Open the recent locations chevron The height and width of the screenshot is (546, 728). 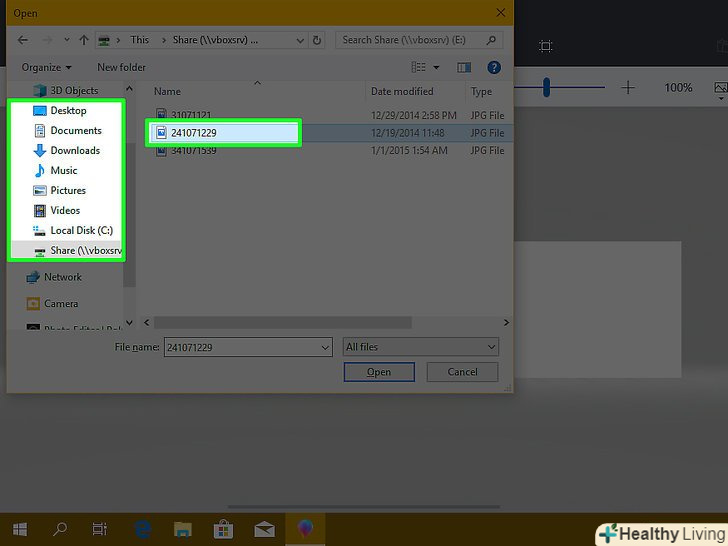pos(67,40)
